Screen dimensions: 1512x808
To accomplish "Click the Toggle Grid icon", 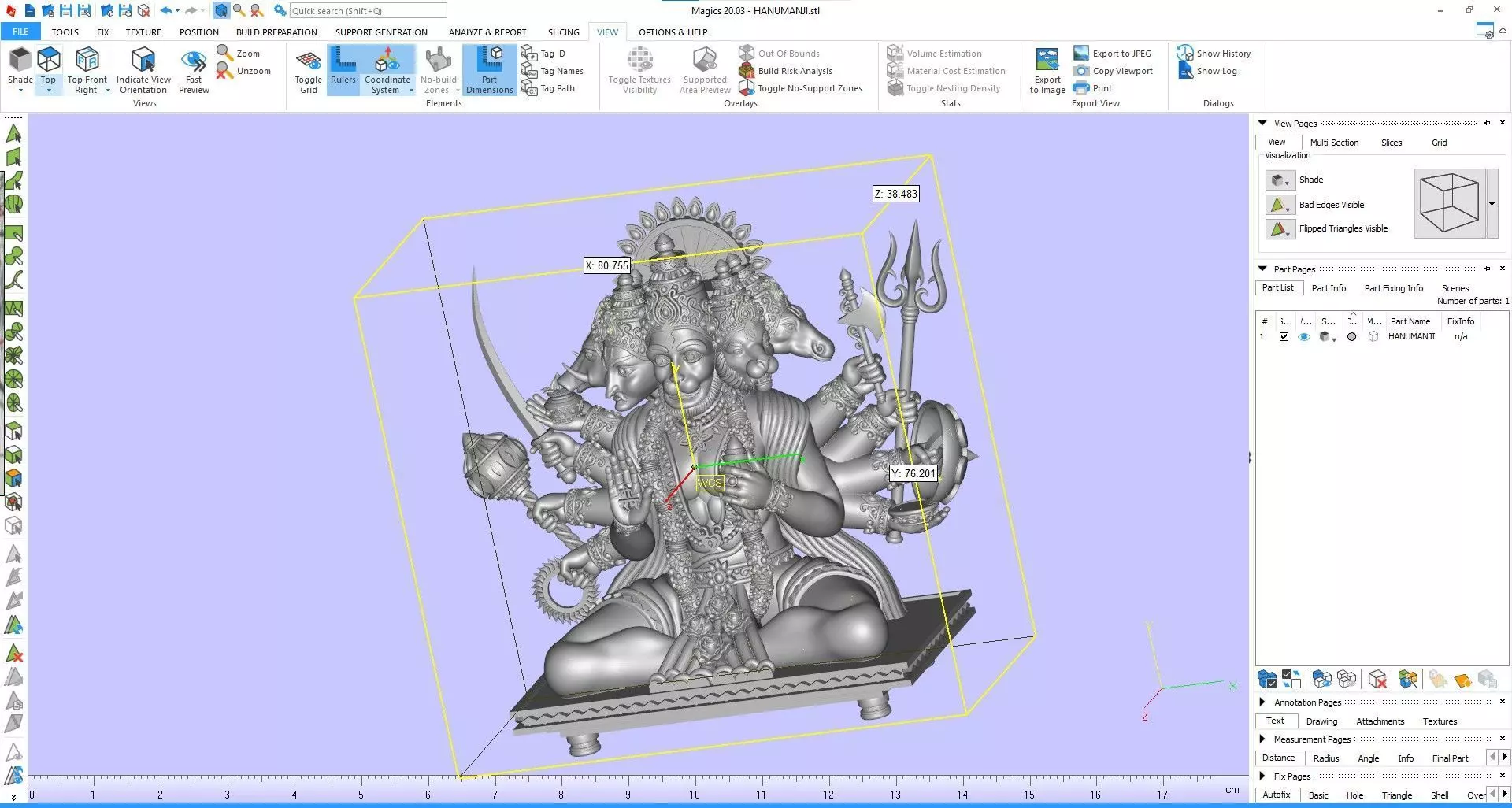I will pyautogui.click(x=308, y=60).
